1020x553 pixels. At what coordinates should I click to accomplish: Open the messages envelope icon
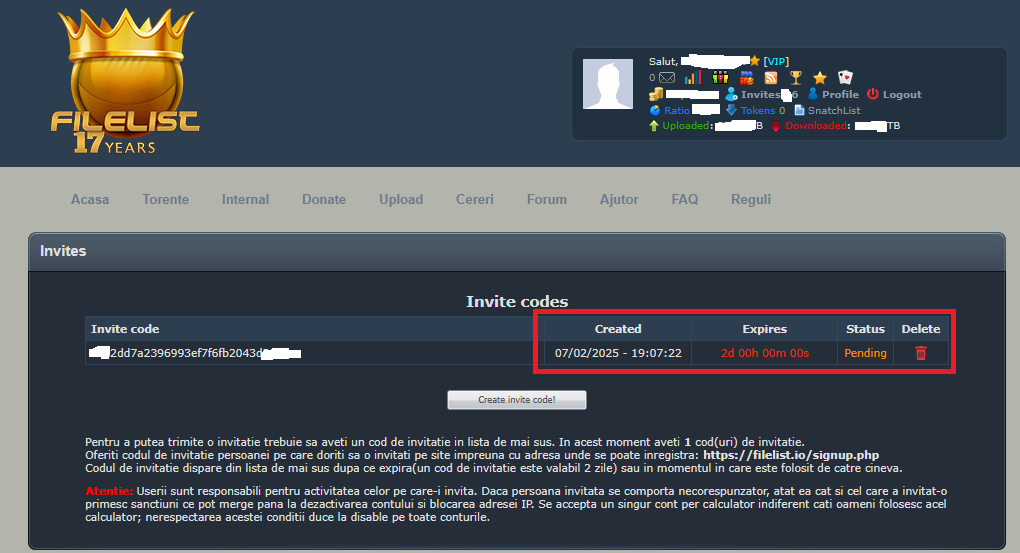click(666, 78)
